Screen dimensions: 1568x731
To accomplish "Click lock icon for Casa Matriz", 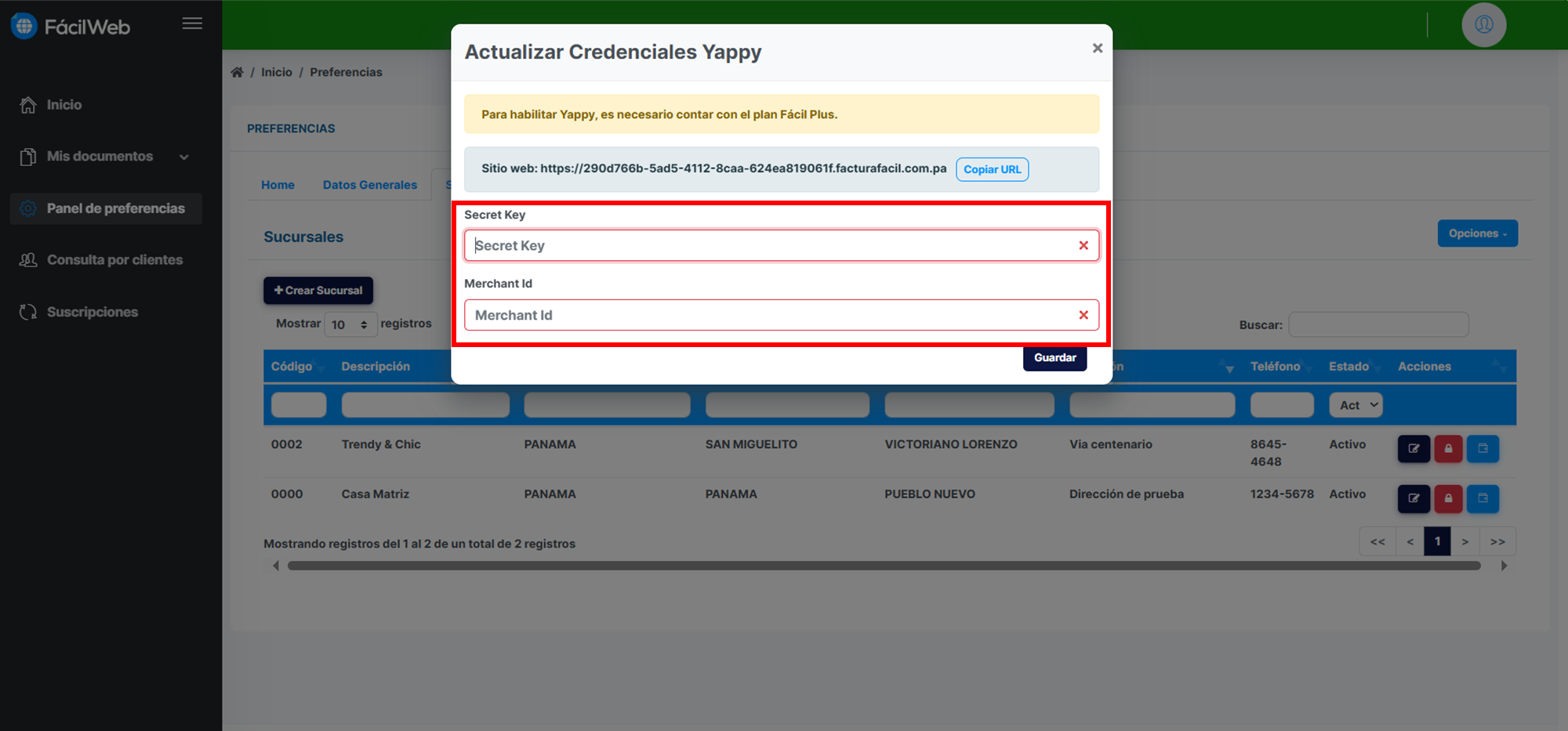I will tap(1448, 498).
